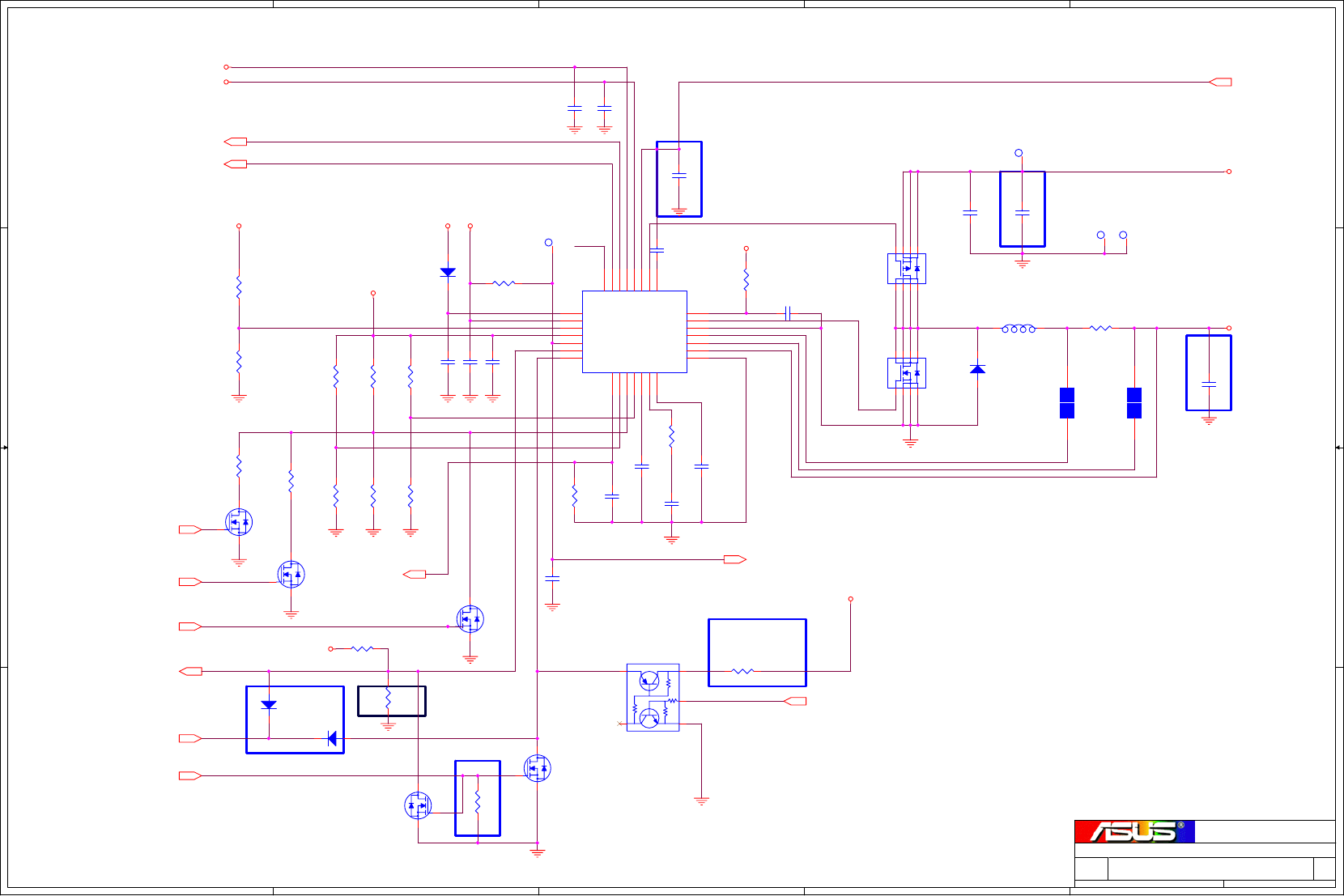
Task: Click the port right of the long horizontal net
Action: point(735,559)
